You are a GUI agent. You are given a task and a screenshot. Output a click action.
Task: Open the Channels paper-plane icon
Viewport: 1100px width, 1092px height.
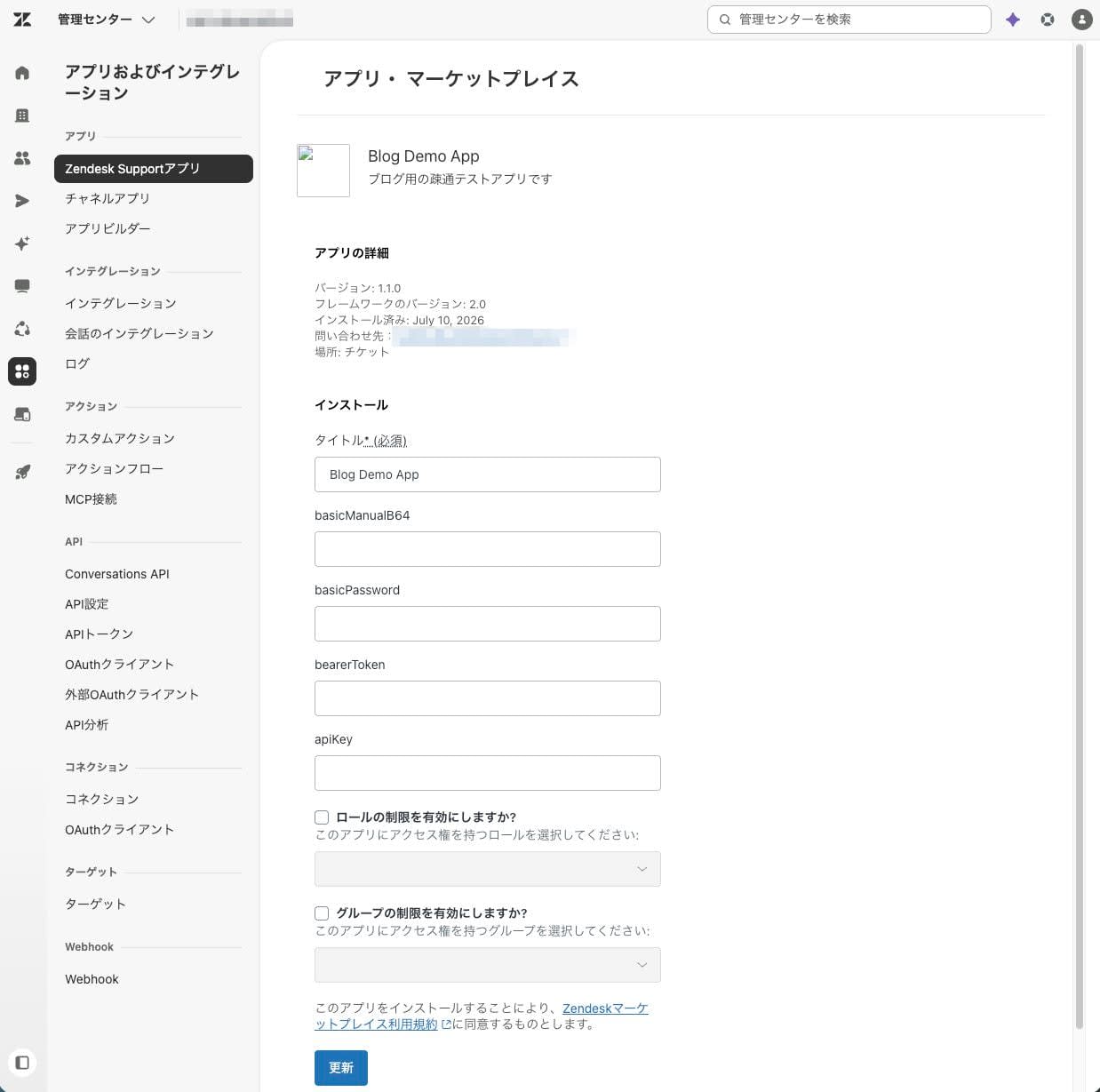tap(22, 201)
